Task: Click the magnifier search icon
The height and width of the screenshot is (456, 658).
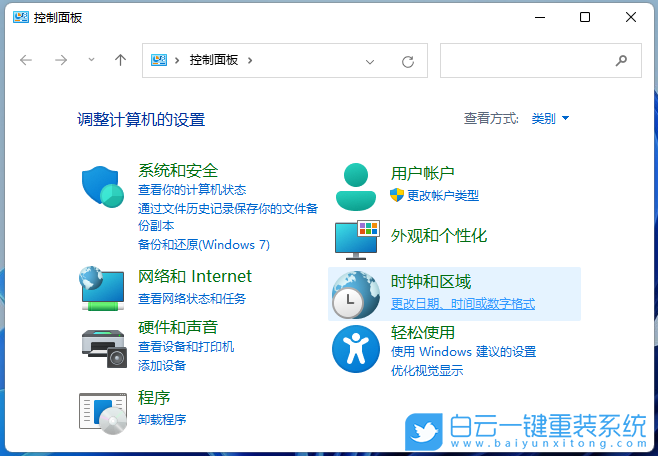Action: point(621,61)
